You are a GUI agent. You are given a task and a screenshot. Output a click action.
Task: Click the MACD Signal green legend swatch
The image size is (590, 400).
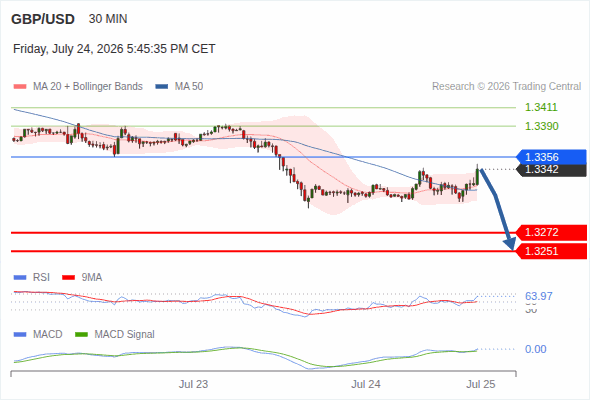click(x=81, y=334)
